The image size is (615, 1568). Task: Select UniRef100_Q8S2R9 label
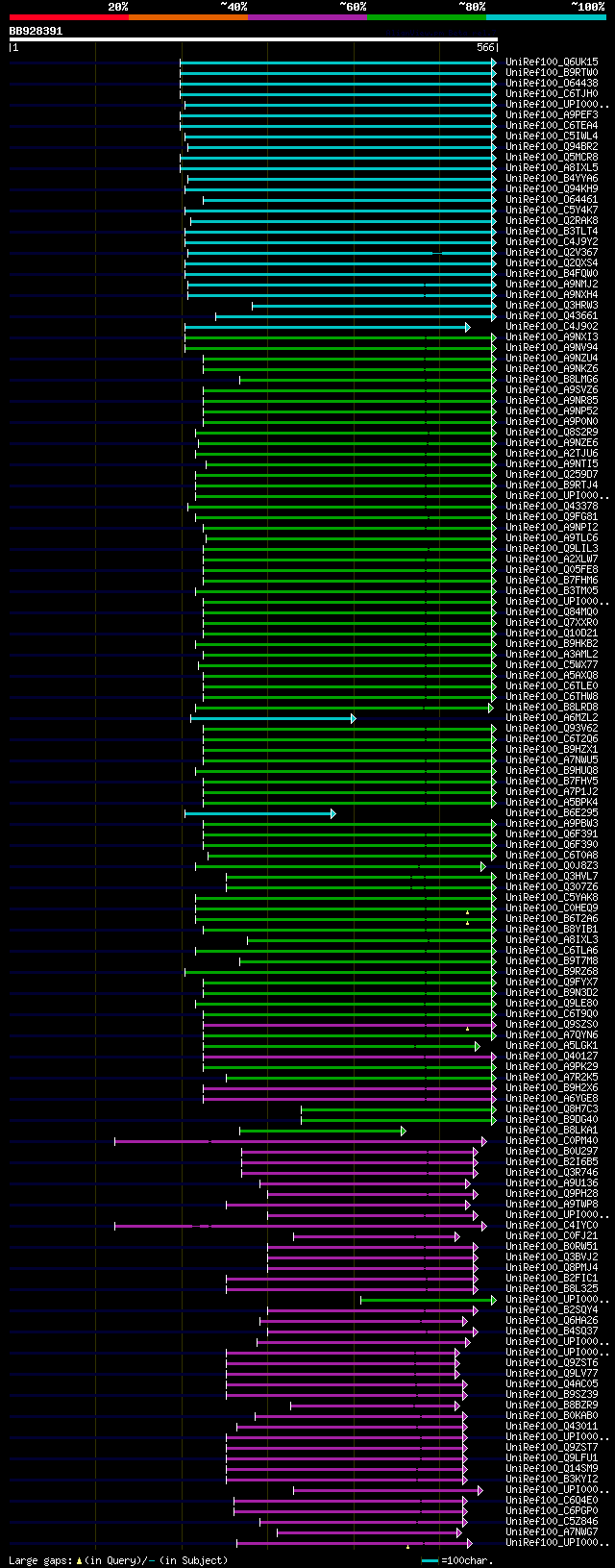coord(552,433)
